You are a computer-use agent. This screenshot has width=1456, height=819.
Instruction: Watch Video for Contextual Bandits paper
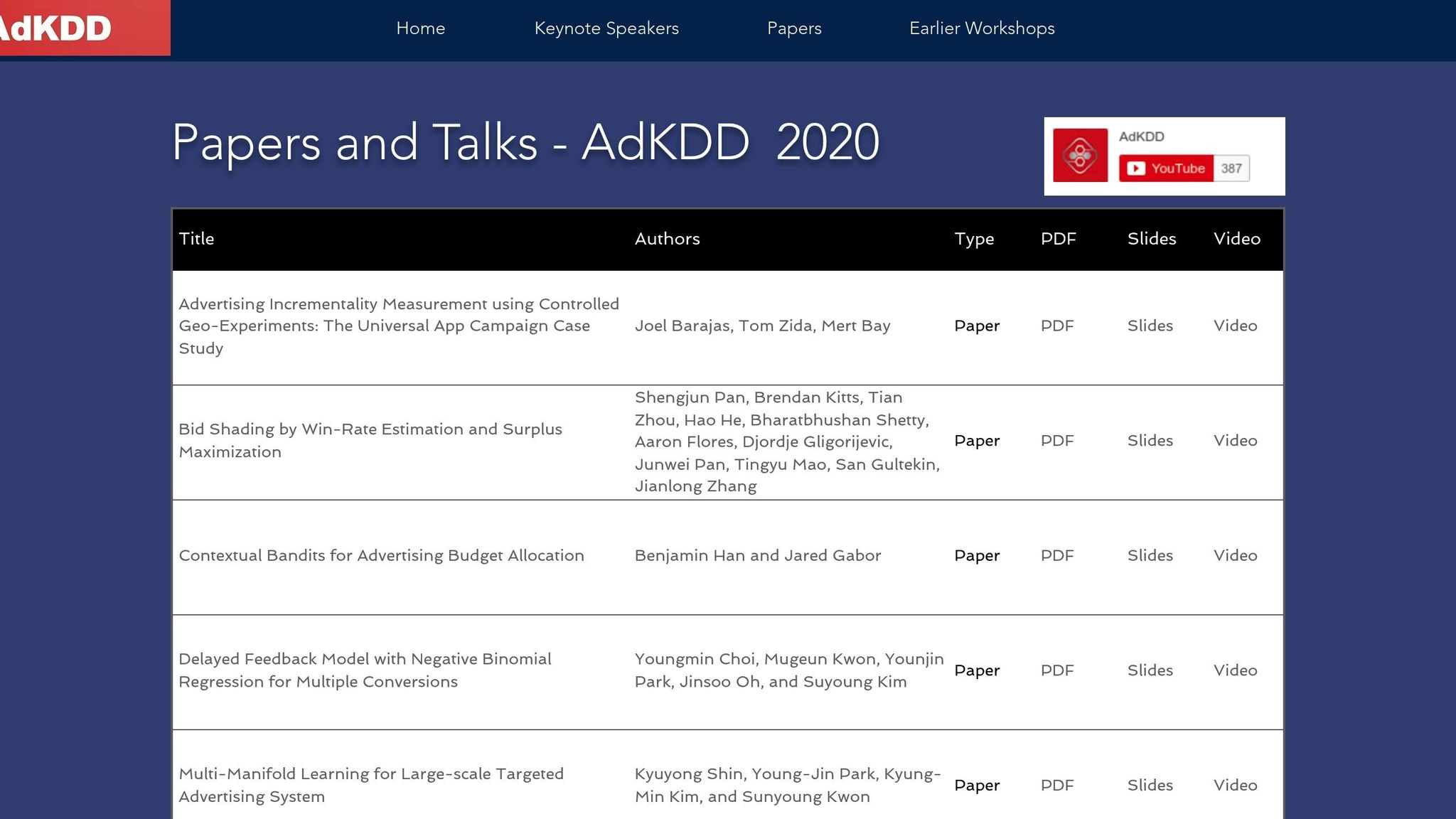click(1236, 555)
